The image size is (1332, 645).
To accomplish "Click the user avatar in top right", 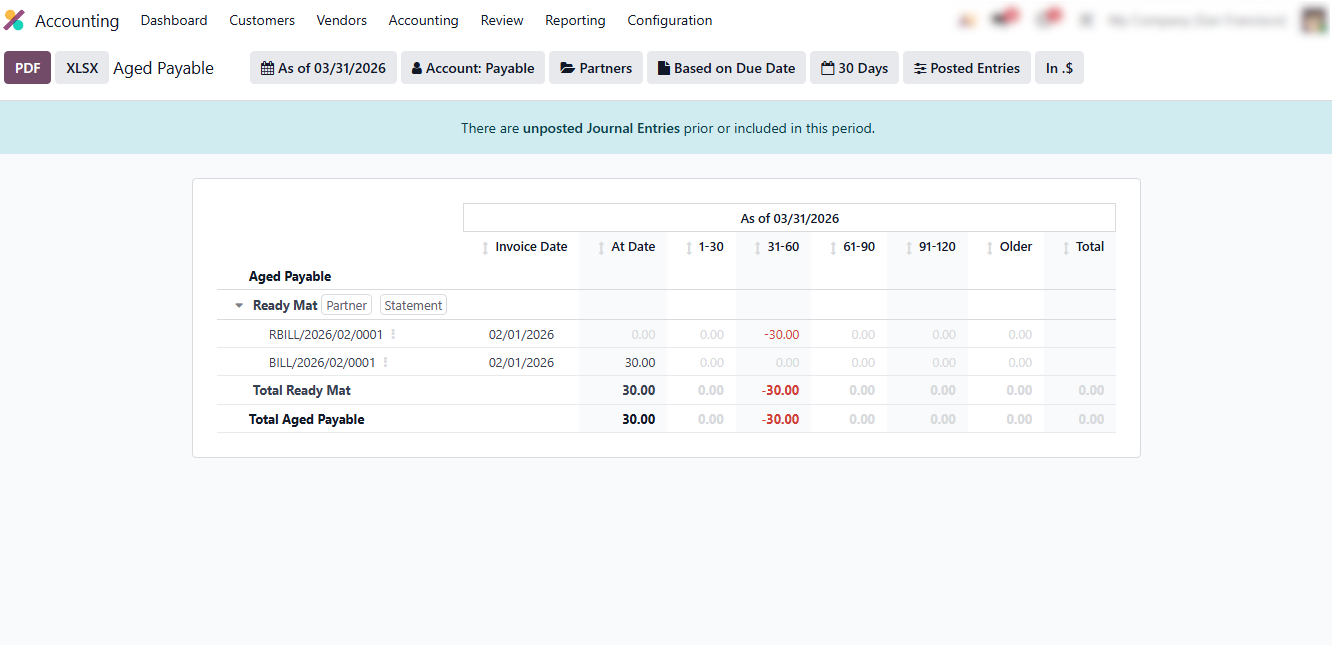I will click(1314, 20).
